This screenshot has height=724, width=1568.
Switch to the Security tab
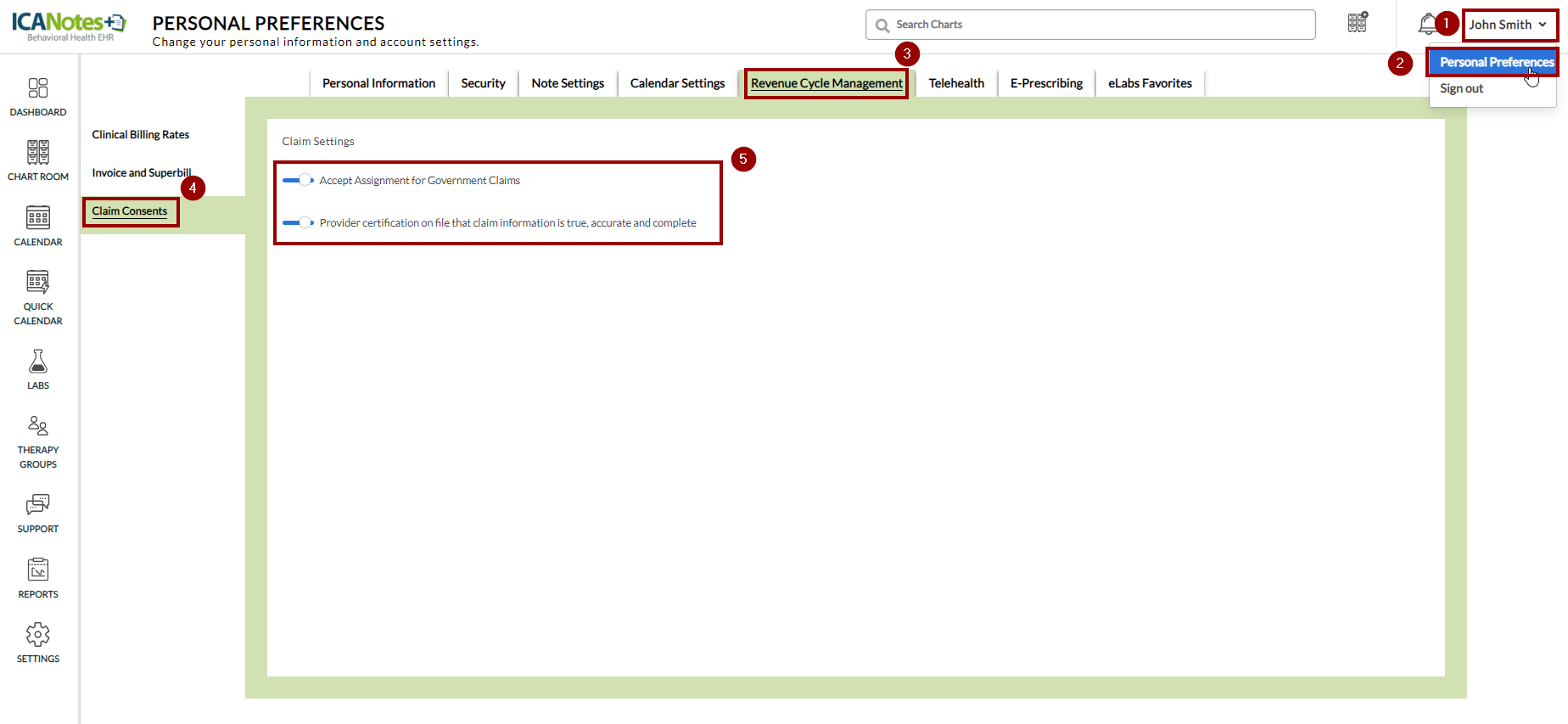click(483, 83)
